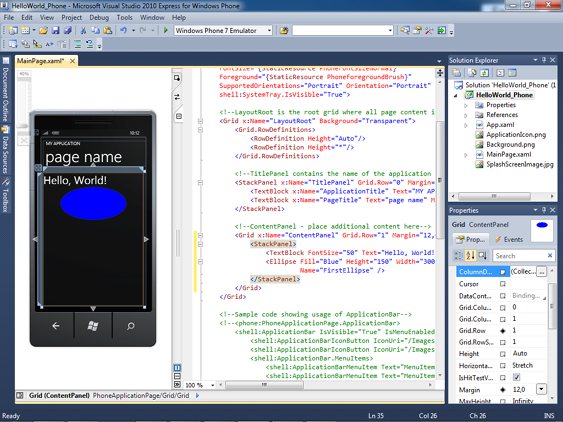Open the Windows Phone 7 Emulator dropdown
Screen dimensions: 563x422
click(269, 31)
